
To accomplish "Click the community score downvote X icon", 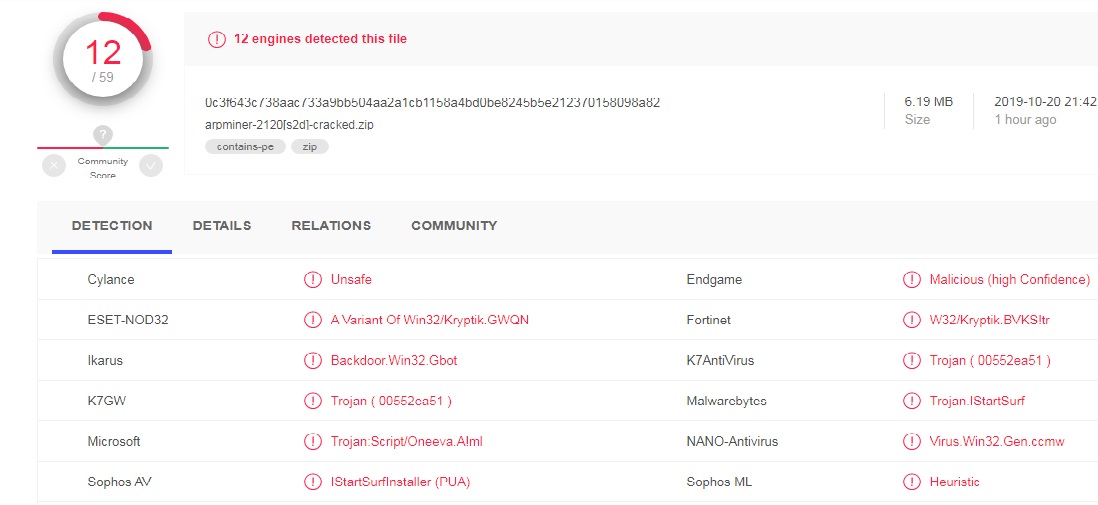I will tap(54, 166).
